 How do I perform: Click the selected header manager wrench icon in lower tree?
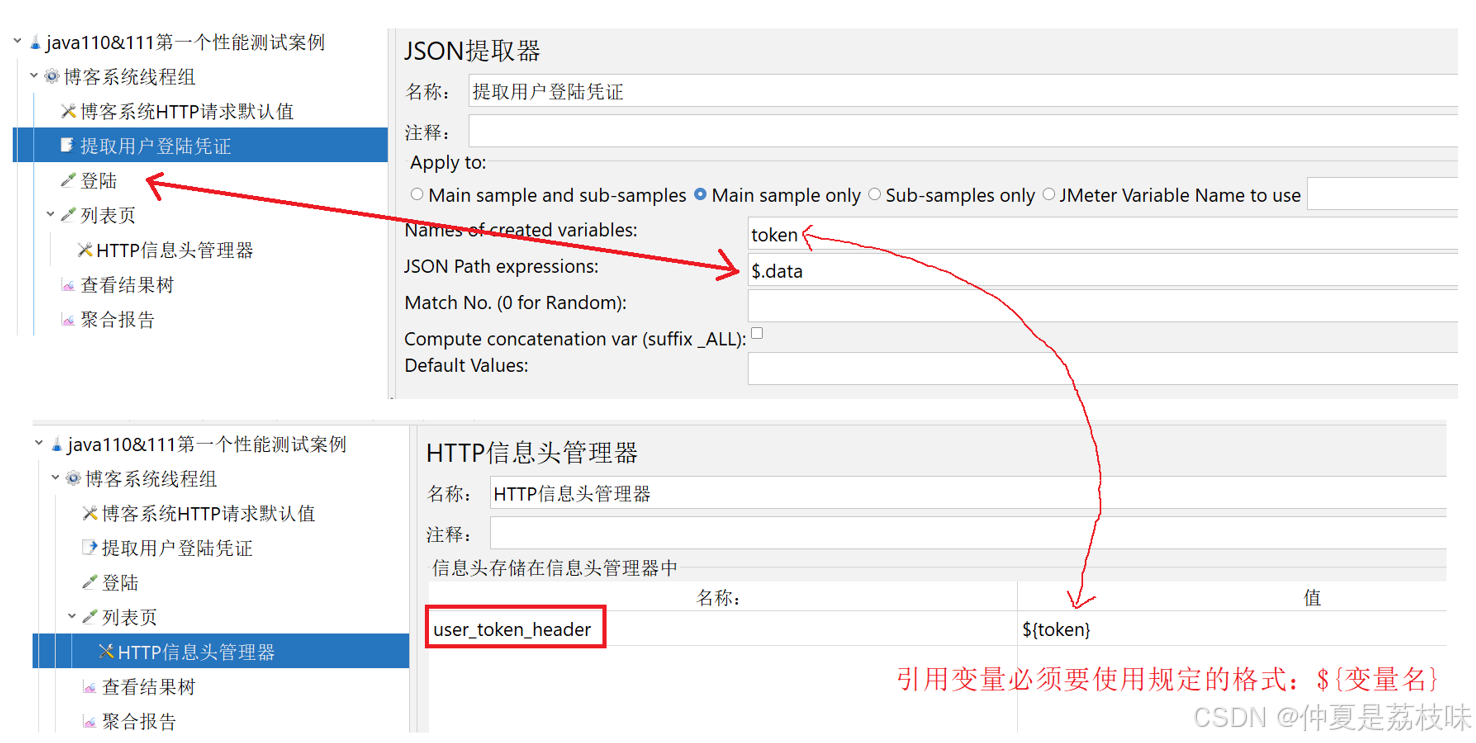coord(106,652)
